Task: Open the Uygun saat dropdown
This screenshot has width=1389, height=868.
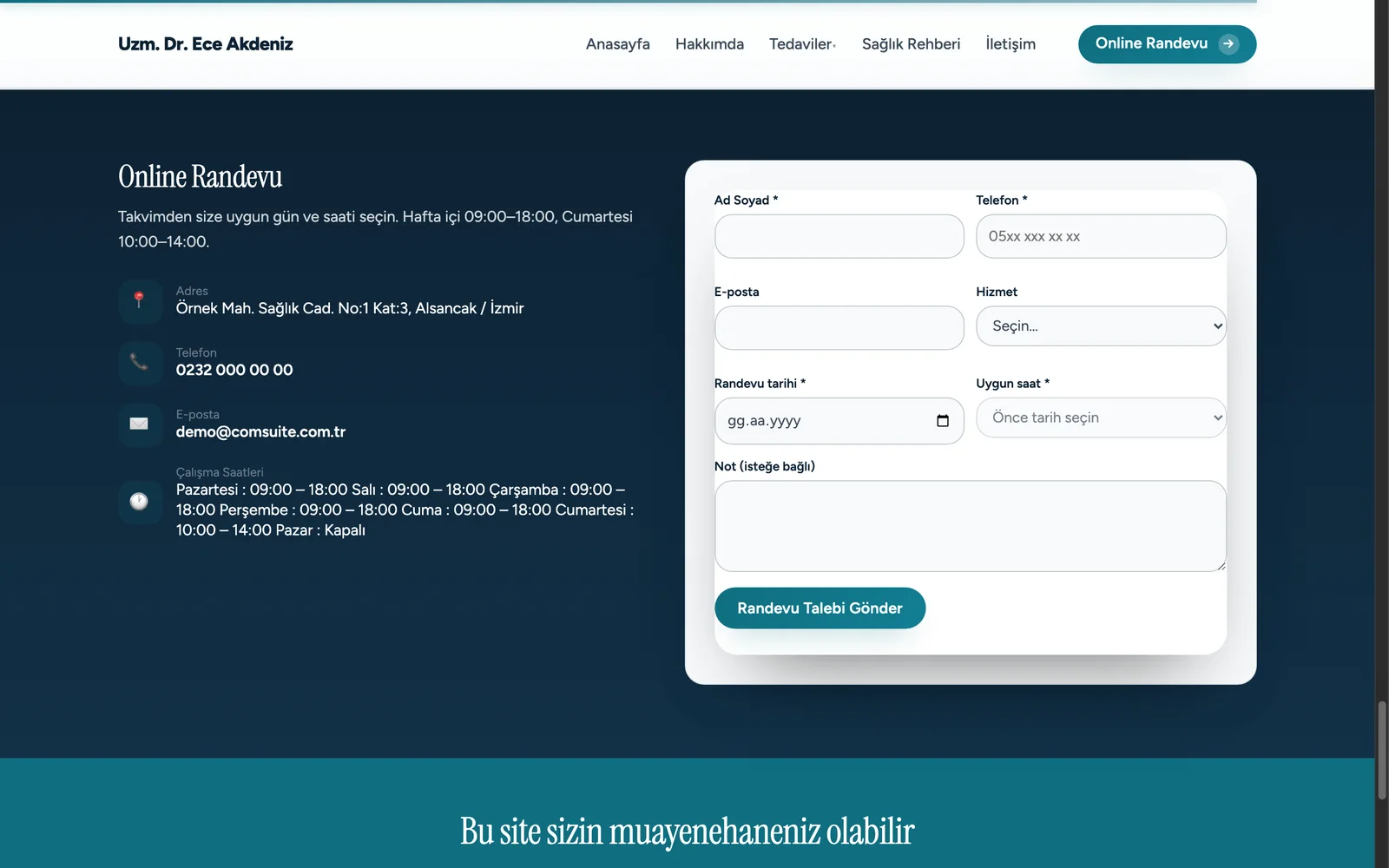Action: click(1101, 418)
